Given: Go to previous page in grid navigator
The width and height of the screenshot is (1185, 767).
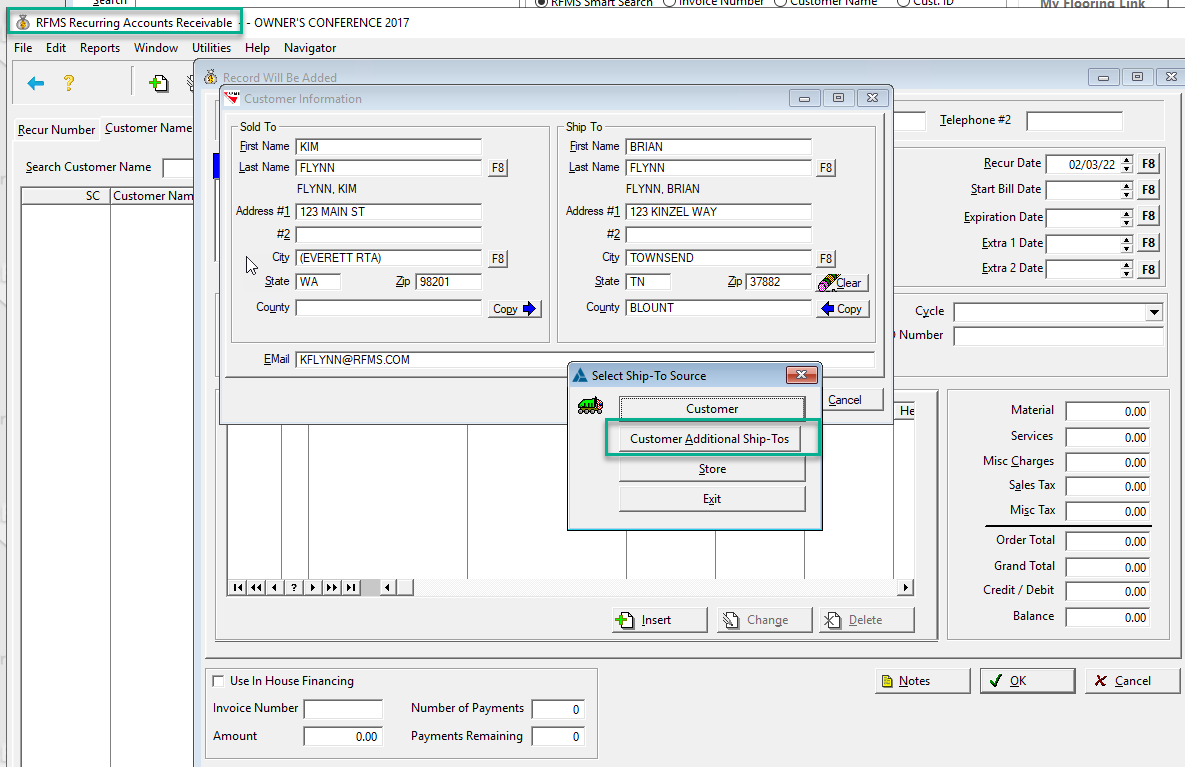Looking at the screenshot, I should click(x=257, y=587).
